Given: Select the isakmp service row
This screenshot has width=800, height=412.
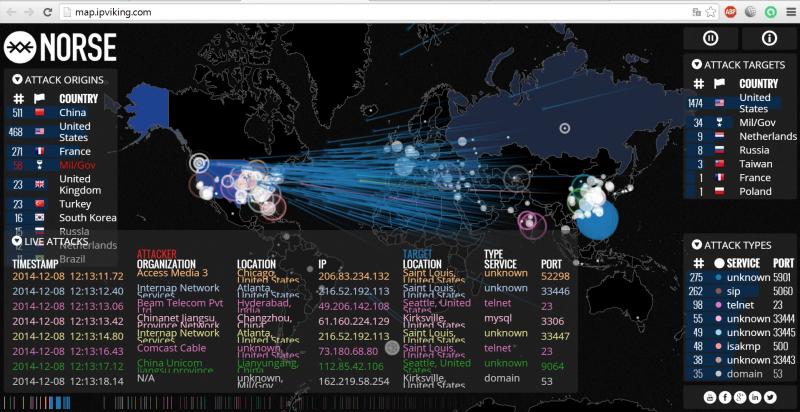Looking at the screenshot, I should (740, 347).
